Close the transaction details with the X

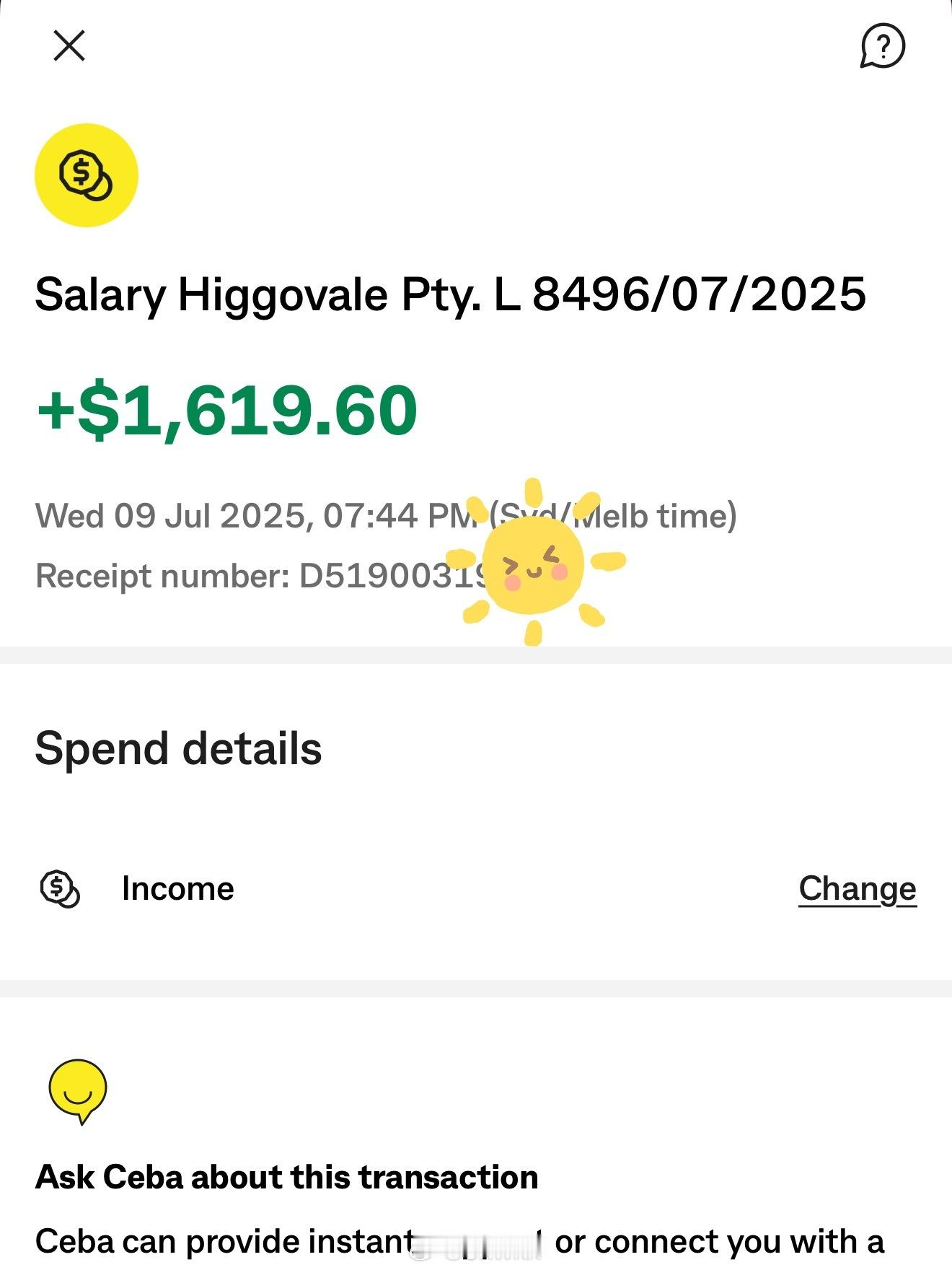pos(69,46)
